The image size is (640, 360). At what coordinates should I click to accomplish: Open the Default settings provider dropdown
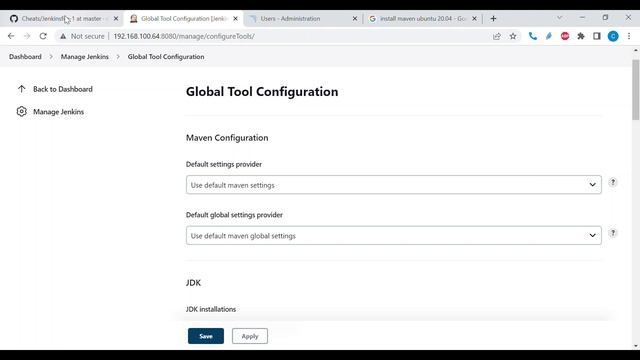(393, 185)
